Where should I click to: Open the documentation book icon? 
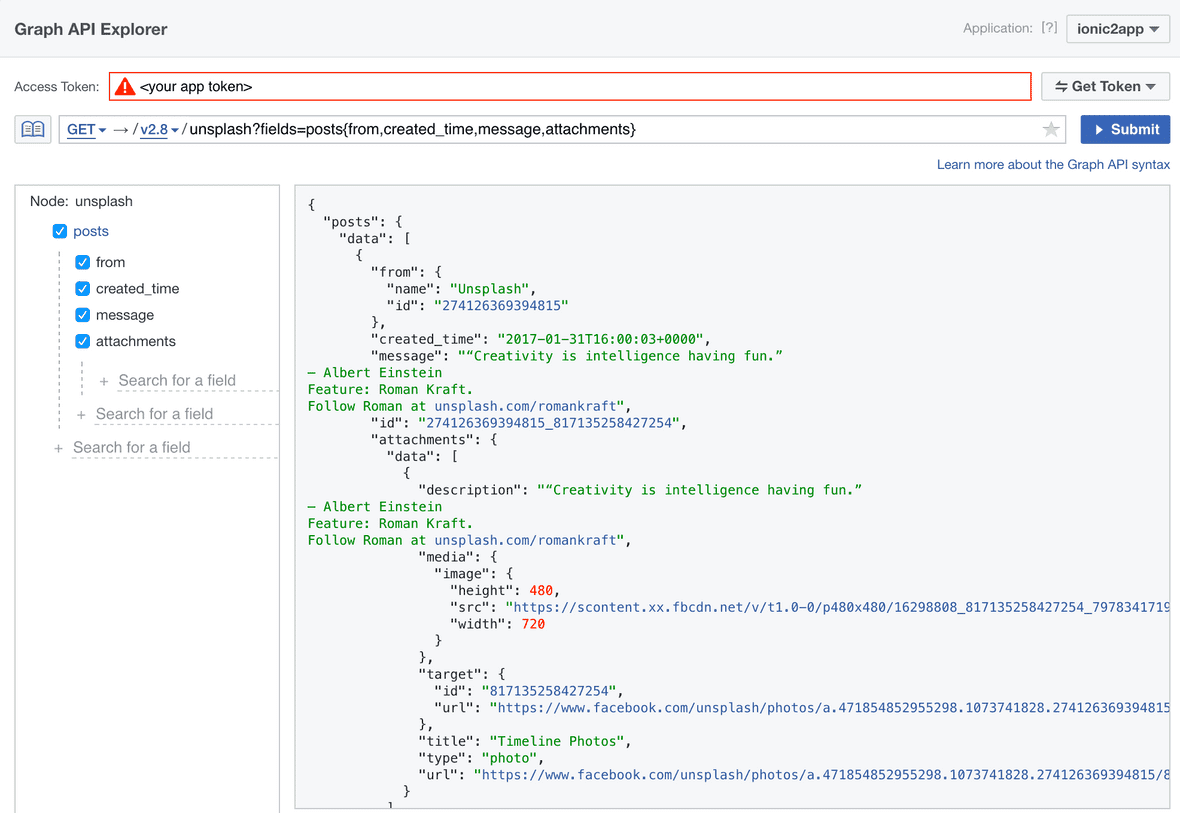[x=33, y=129]
